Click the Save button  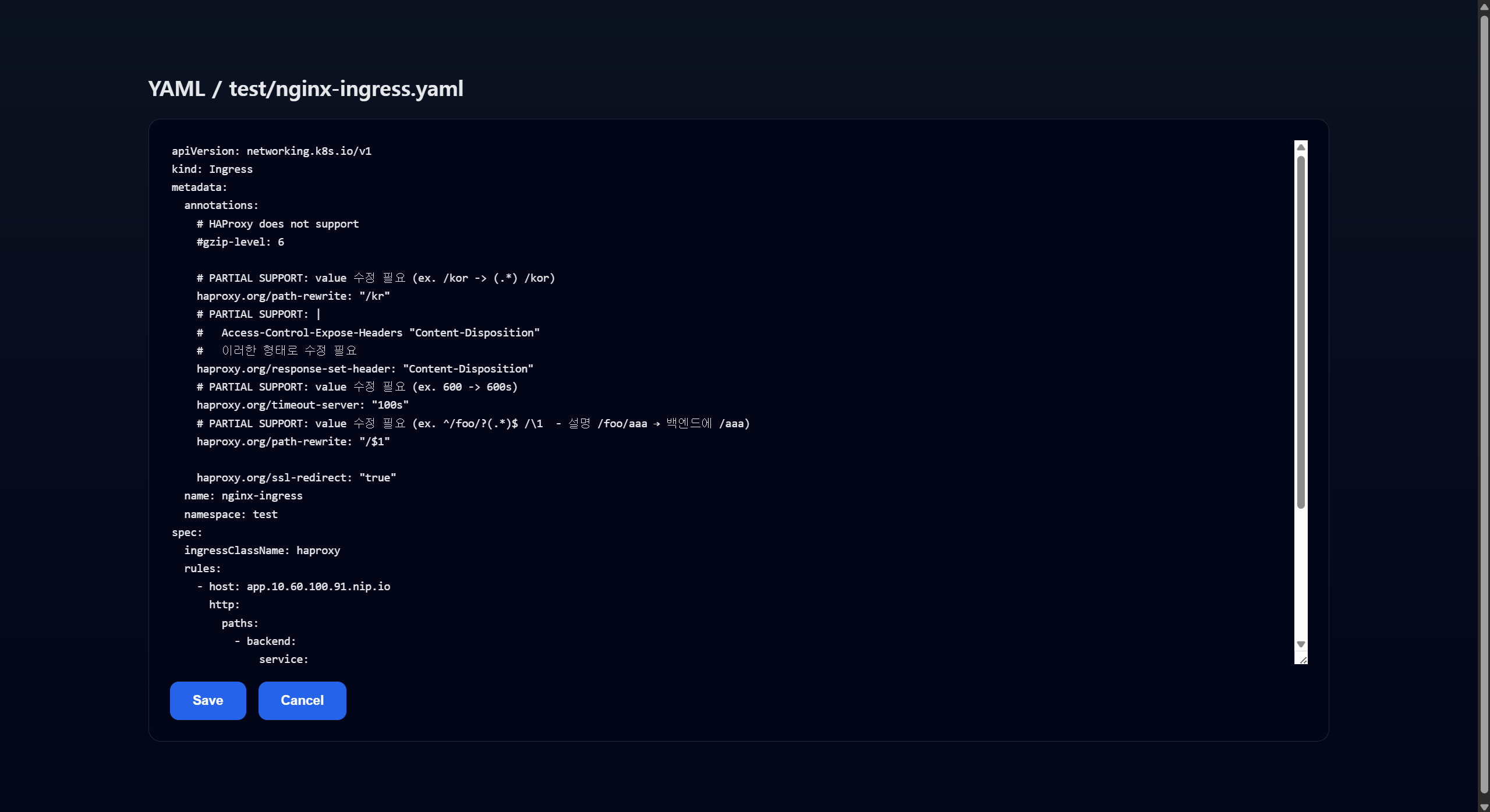click(x=208, y=700)
